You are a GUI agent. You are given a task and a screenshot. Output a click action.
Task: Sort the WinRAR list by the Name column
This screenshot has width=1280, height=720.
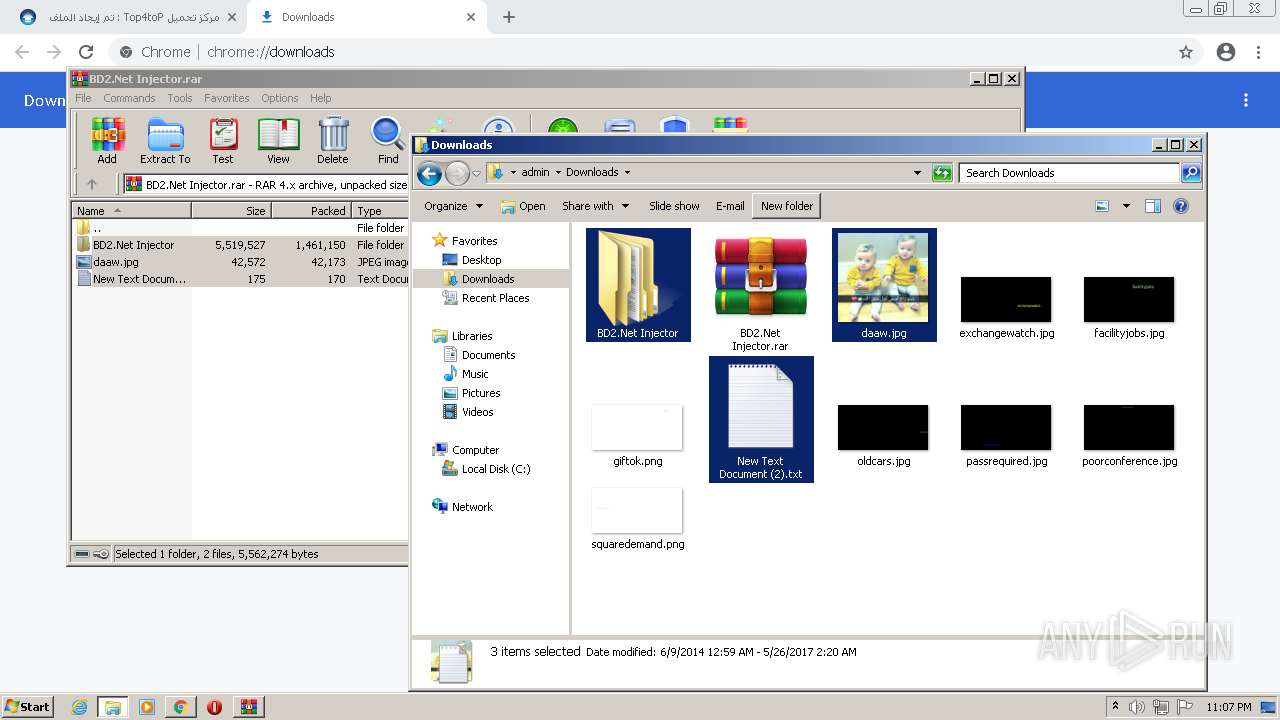pyautogui.click(x=132, y=211)
